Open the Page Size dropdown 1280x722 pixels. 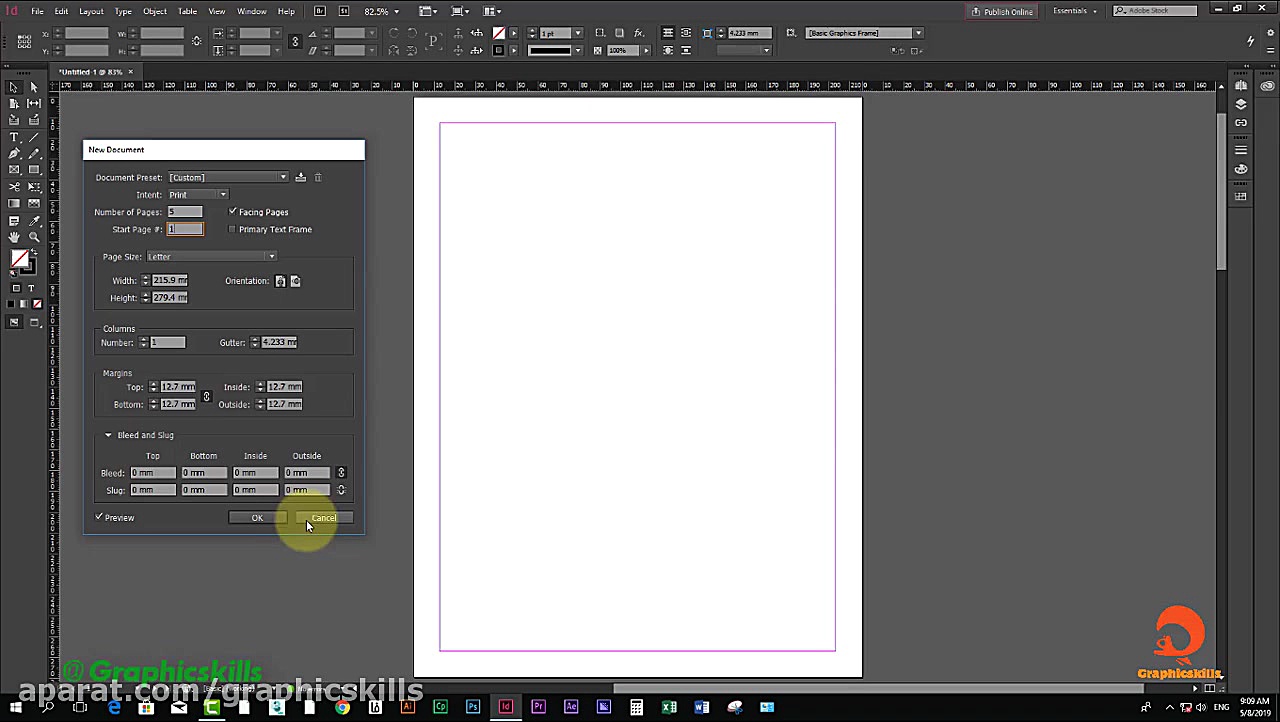pyautogui.click(x=211, y=257)
